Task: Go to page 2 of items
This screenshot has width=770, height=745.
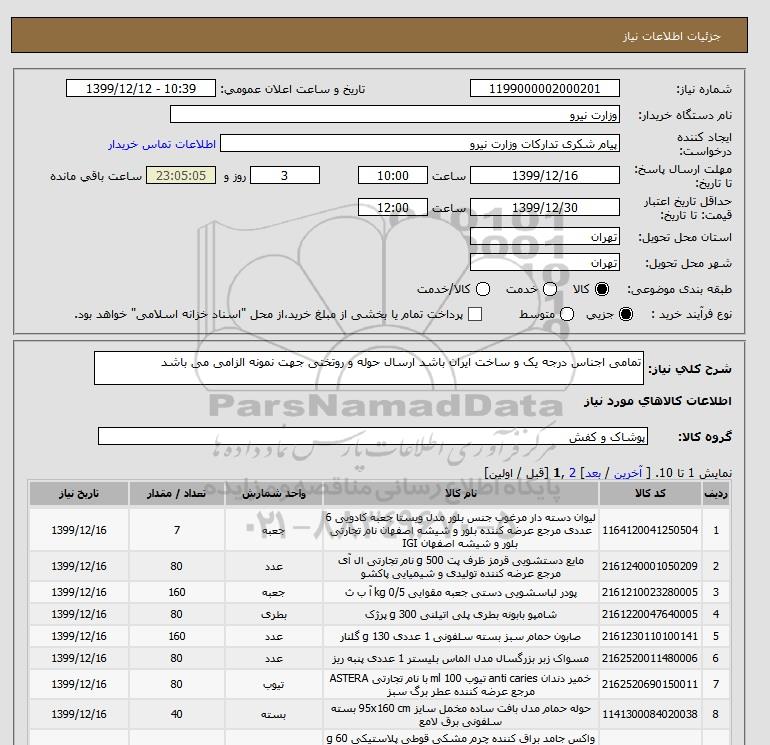Action: 573,473
